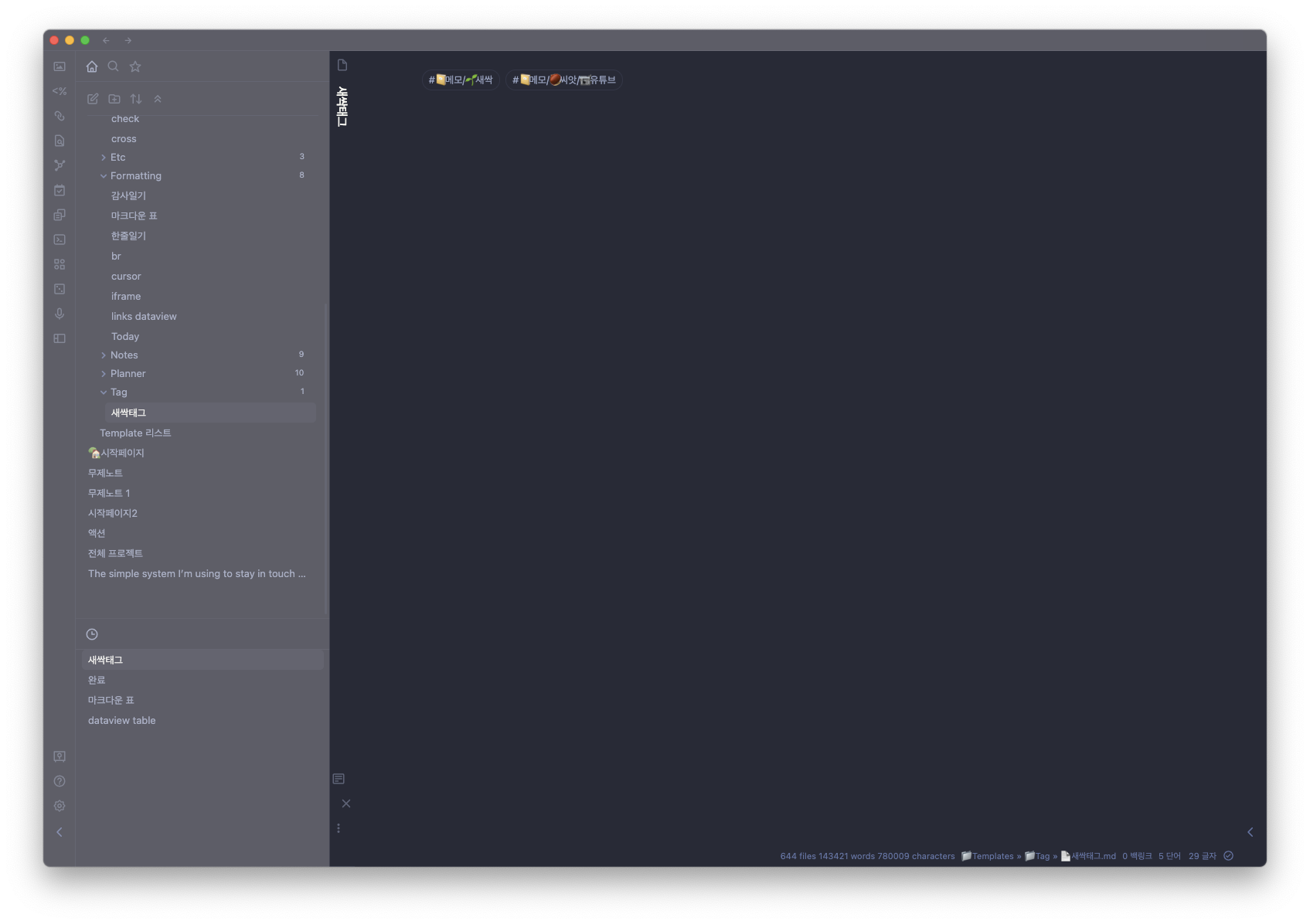Image resolution: width=1310 pixels, height=924 pixels.
Task: Open the #메모/새싹 tag
Action: tap(461, 80)
